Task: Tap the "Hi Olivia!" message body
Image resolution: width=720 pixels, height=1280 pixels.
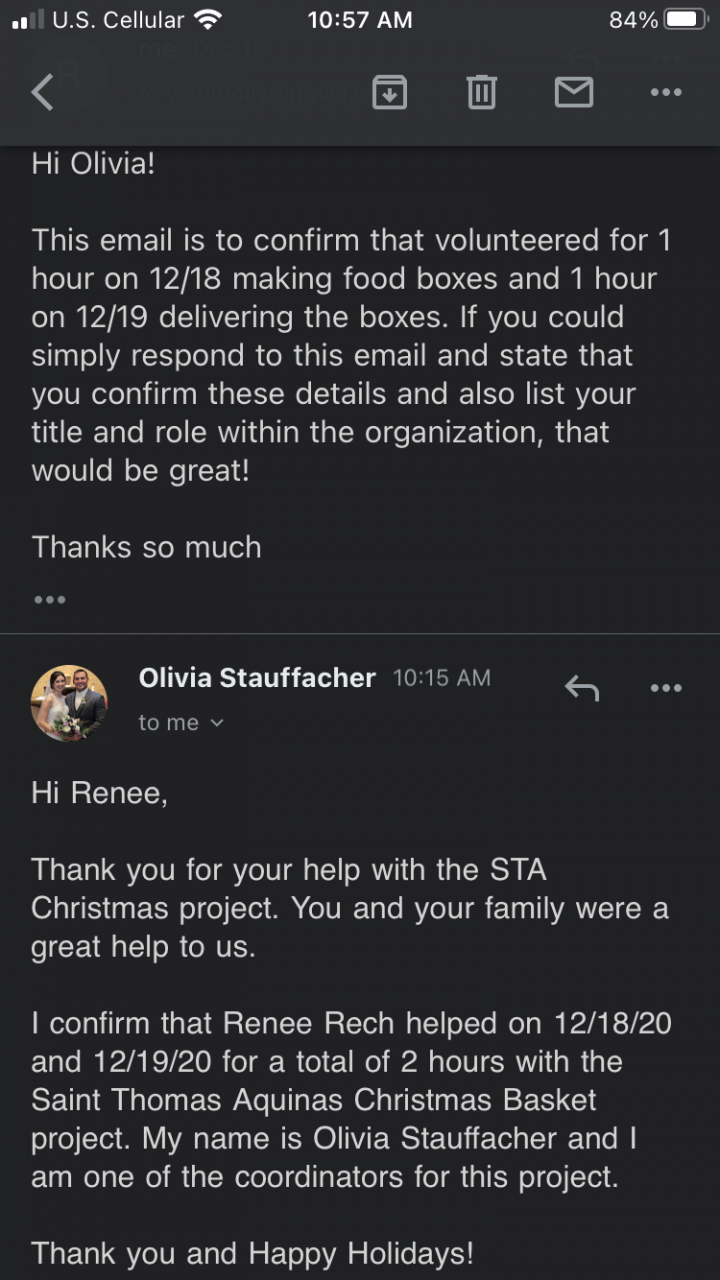Action: (94, 163)
